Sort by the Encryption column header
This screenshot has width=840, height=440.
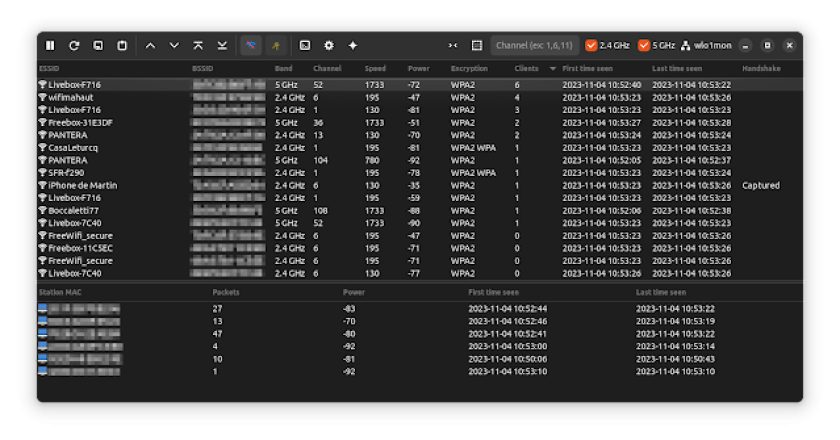tap(469, 69)
